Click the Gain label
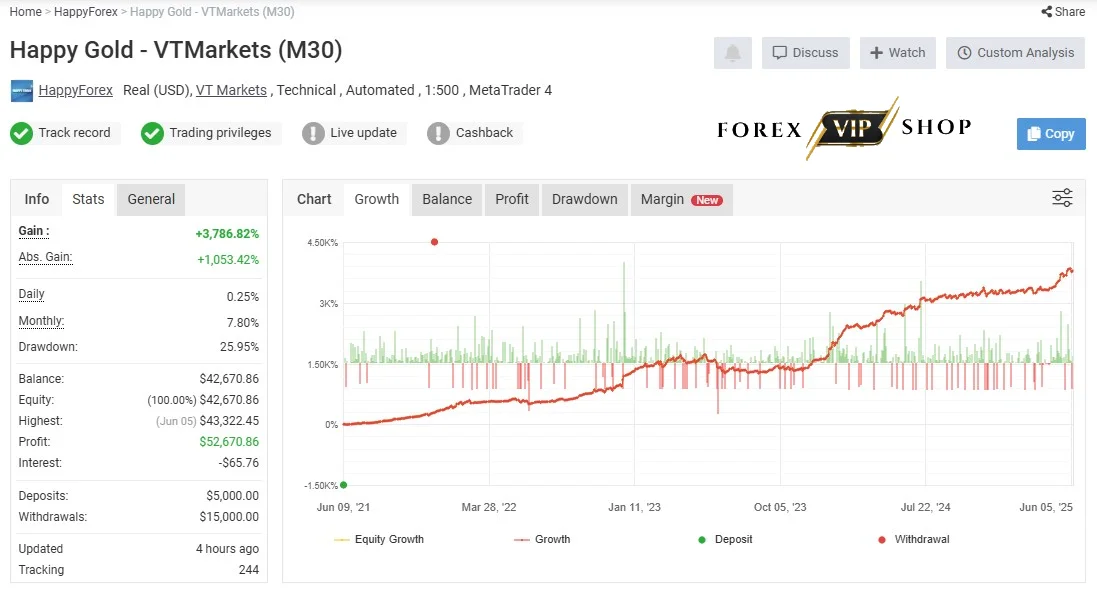Image resolution: width=1097 pixels, height=592 pixels. (34, 231)
